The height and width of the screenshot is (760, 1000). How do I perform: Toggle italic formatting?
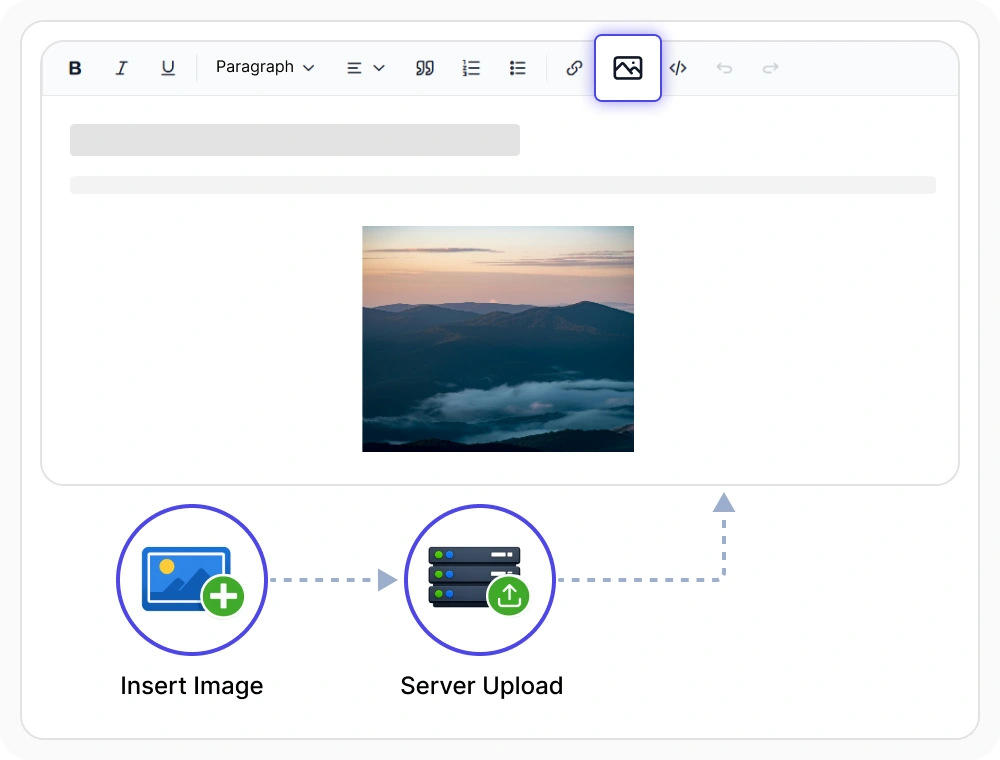click(121, 68)
